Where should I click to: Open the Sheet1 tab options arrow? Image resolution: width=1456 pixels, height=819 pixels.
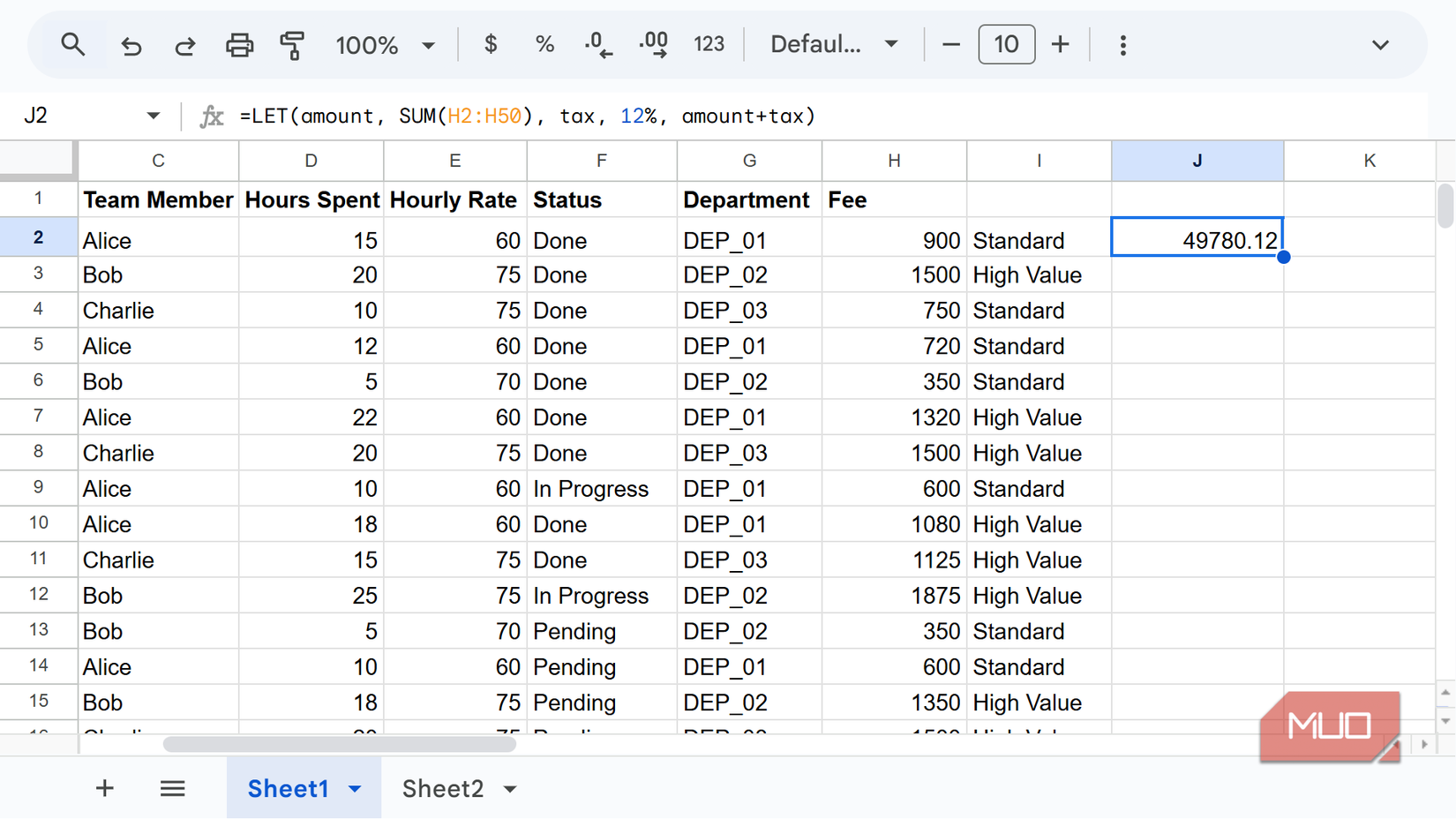click(355, 789)
